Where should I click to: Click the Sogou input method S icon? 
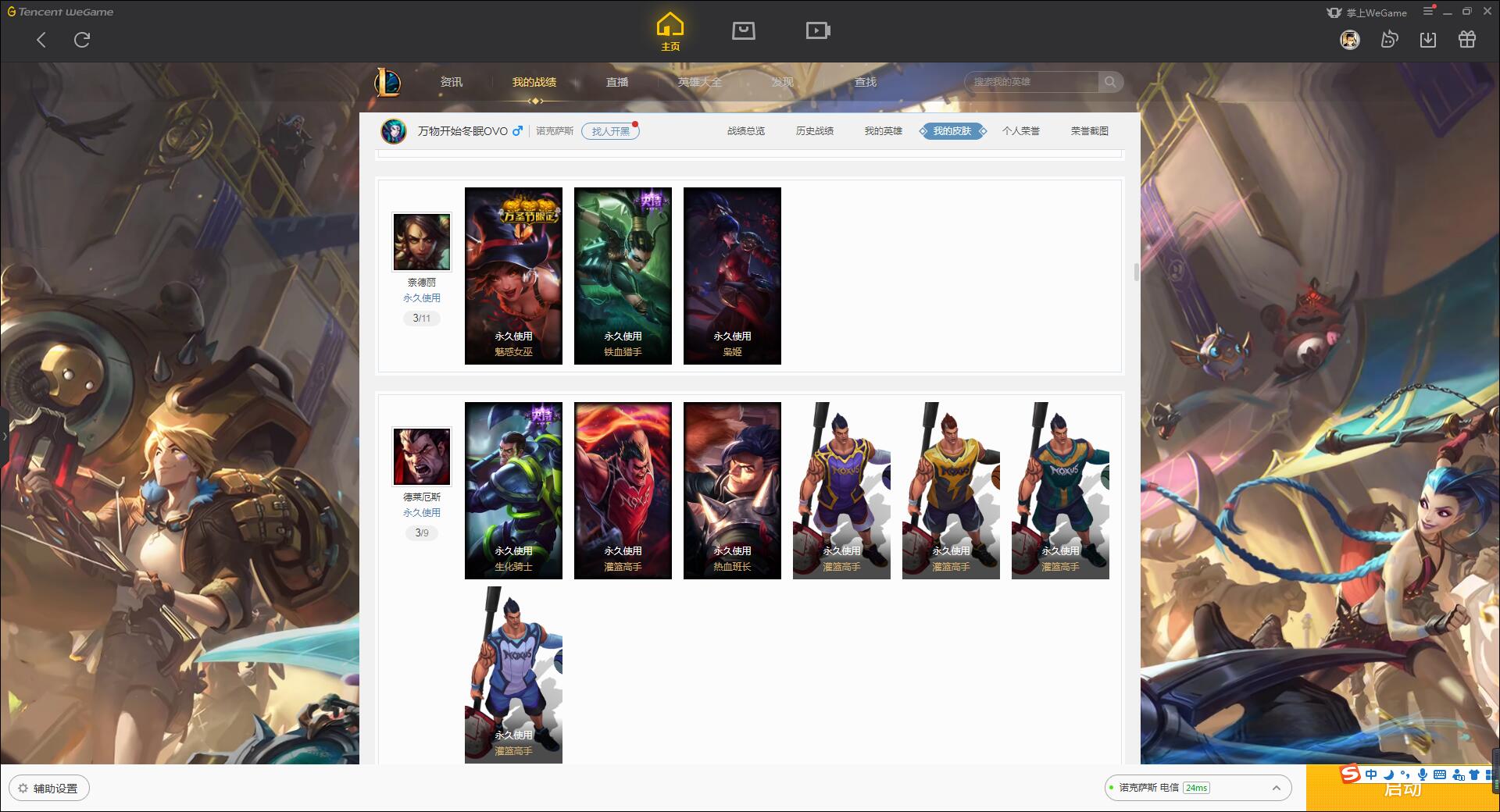tap(1351, 774)
